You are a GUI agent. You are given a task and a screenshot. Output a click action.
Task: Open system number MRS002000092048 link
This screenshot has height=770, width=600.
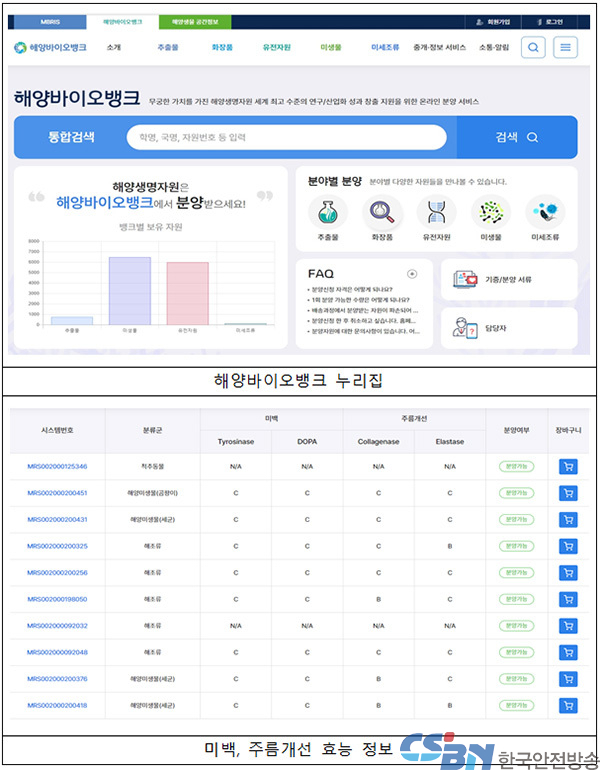[57, 652]
